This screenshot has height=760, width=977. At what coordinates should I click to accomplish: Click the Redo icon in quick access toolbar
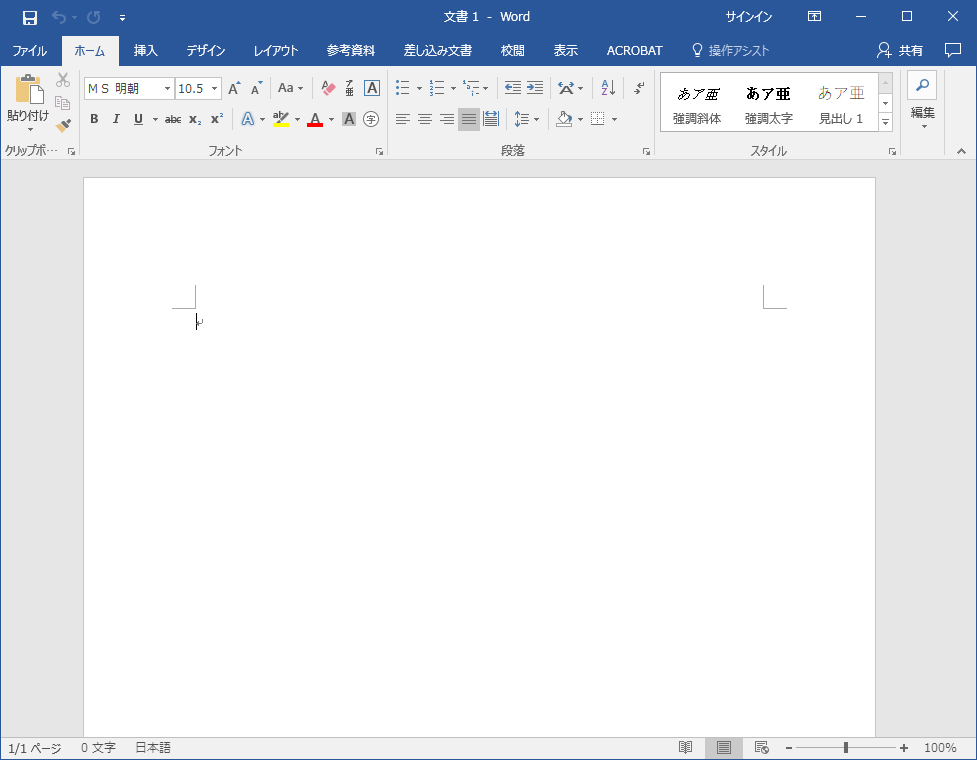click(94, 17)
